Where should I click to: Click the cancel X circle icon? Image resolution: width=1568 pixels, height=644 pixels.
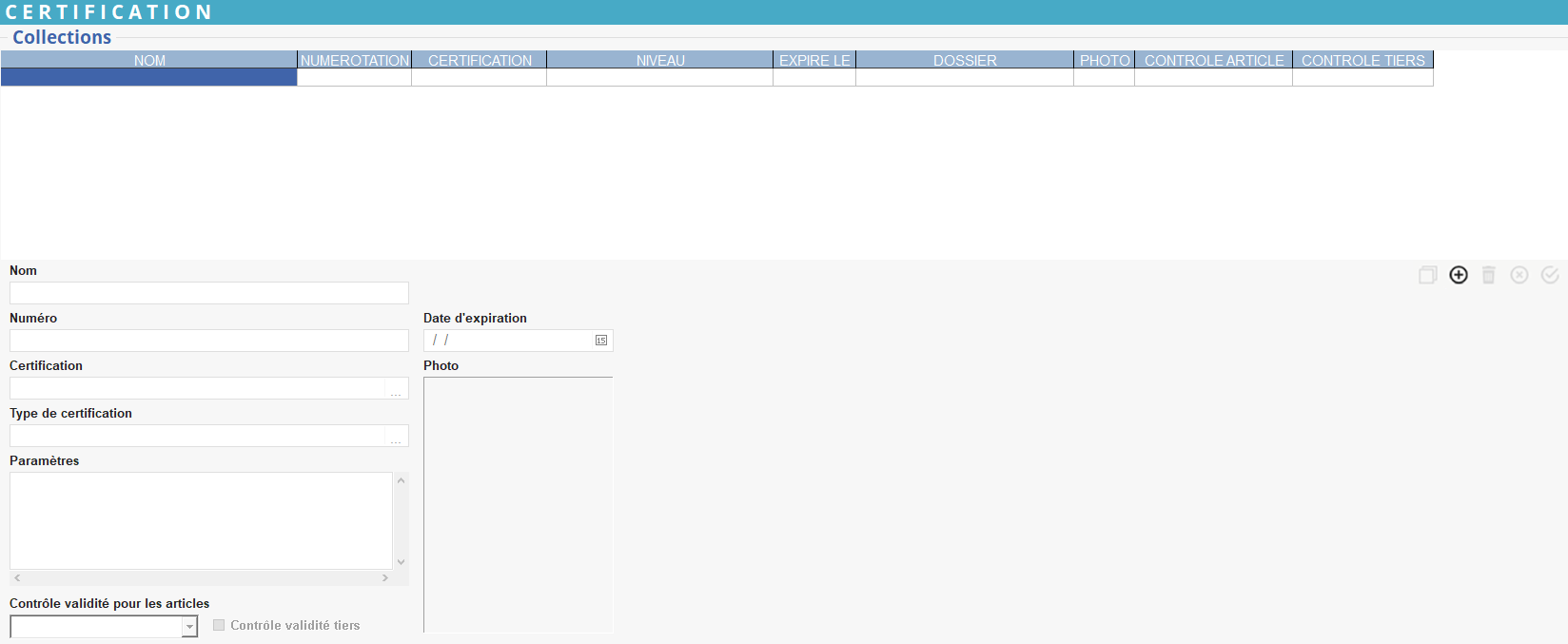[x=1519, y=275]
